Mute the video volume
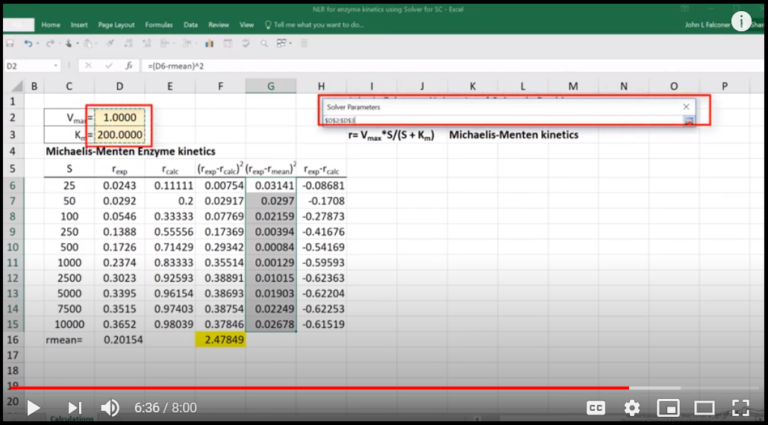 point(110,407)
